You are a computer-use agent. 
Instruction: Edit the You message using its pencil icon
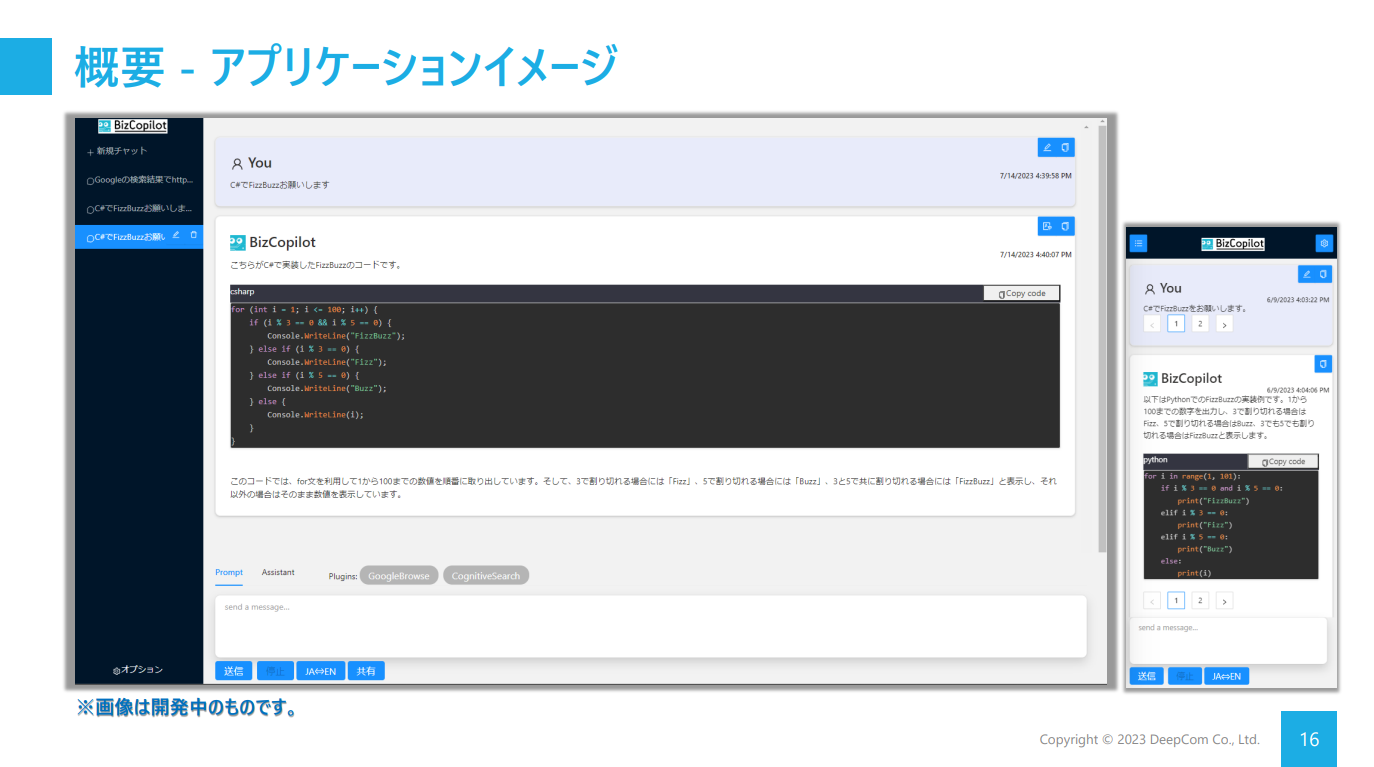tap(1048, 147)
